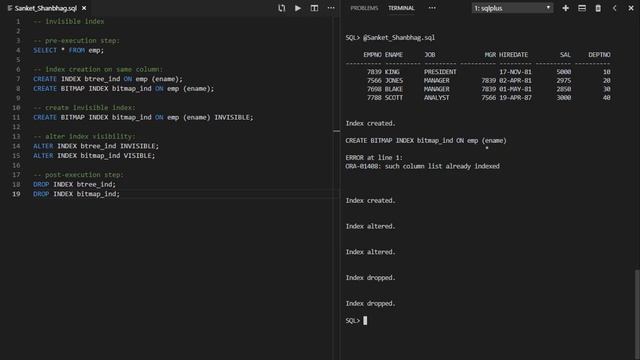Click the SELECT keyword on line 4

45,50
